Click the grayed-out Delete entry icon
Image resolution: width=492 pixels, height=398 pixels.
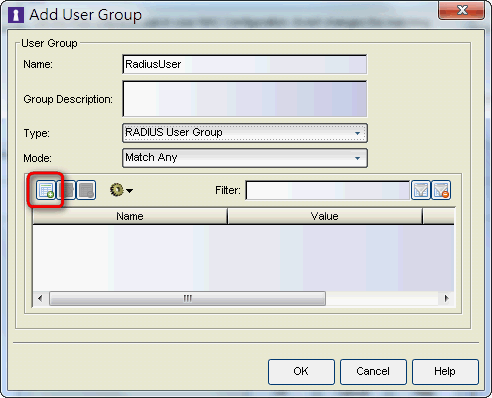[x=86, y=190]
